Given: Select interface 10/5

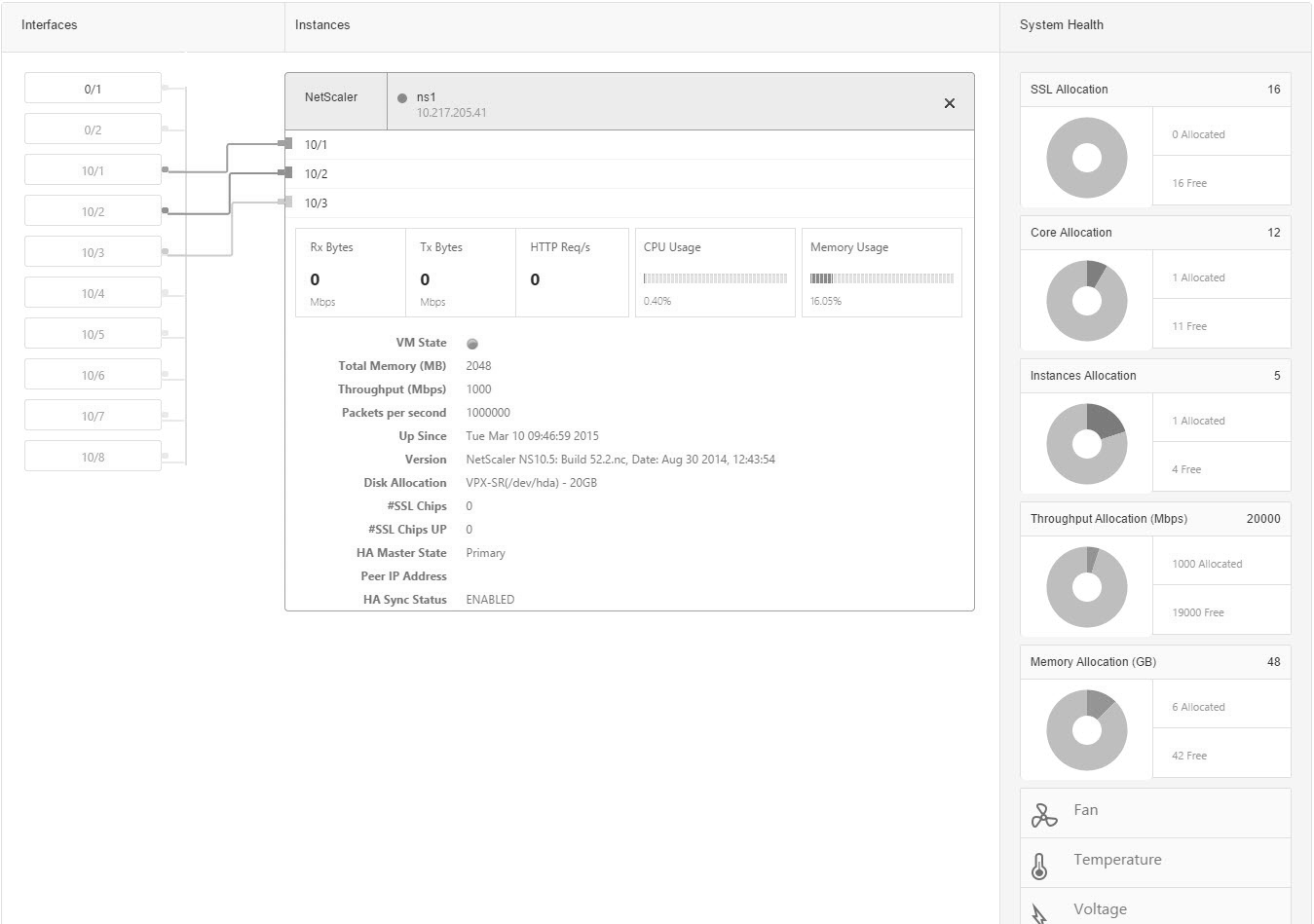Looking at the screenshot, I should coord(93,333).
